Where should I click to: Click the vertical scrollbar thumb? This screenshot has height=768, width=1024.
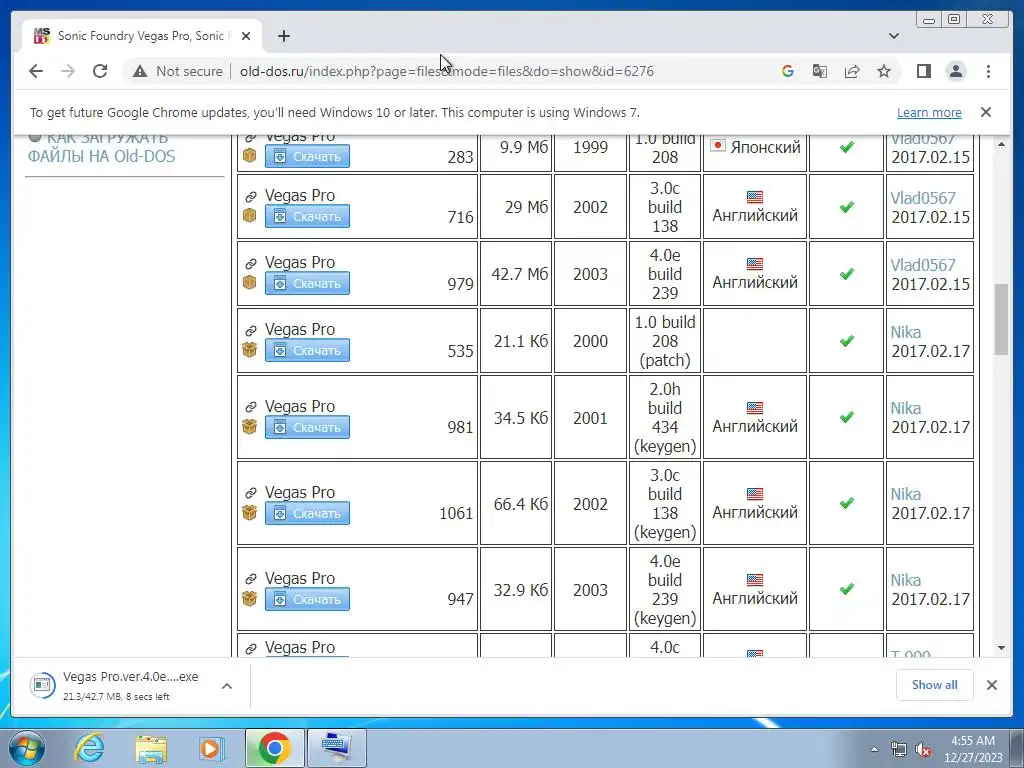(1001, 319)
